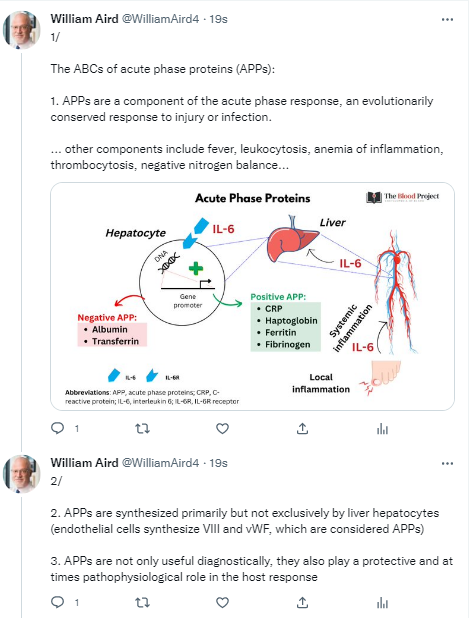Like the second tweet
The image size is (470, 618).
click(222, 602)
